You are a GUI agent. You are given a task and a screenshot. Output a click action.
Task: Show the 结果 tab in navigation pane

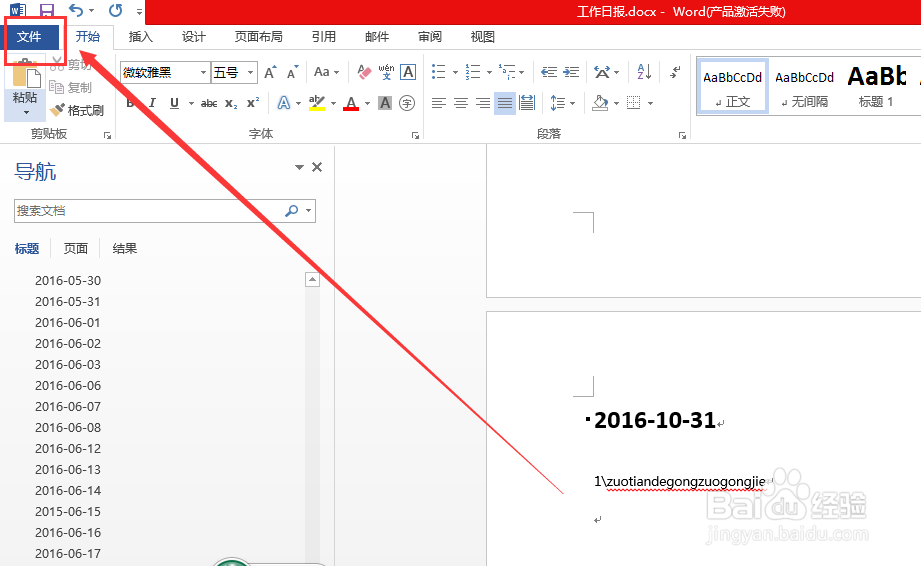click(125, 249)
